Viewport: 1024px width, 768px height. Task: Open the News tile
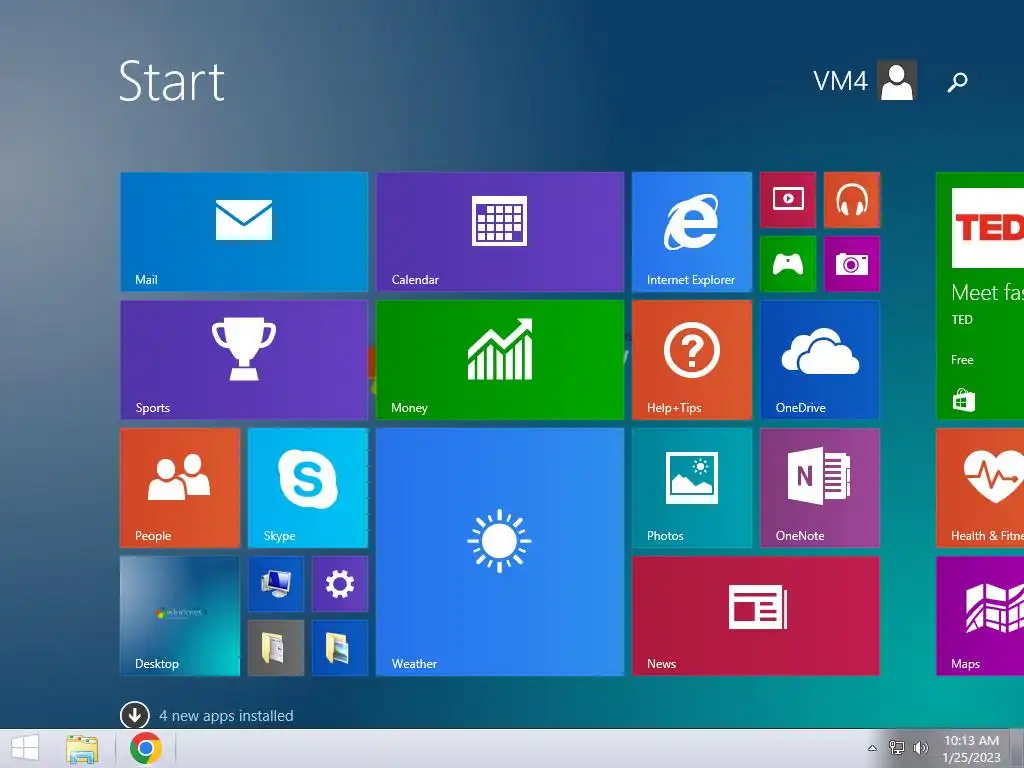point(756,616)
